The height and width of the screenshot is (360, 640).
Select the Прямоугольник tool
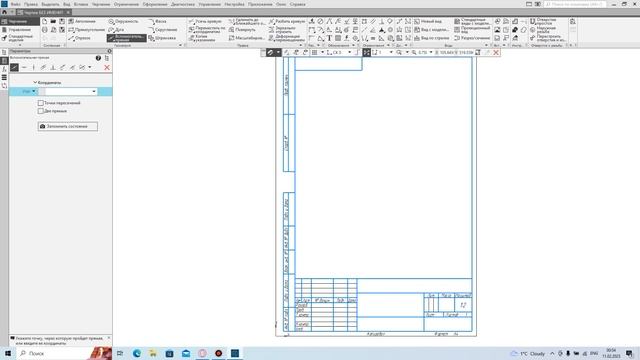click(87, 30)
